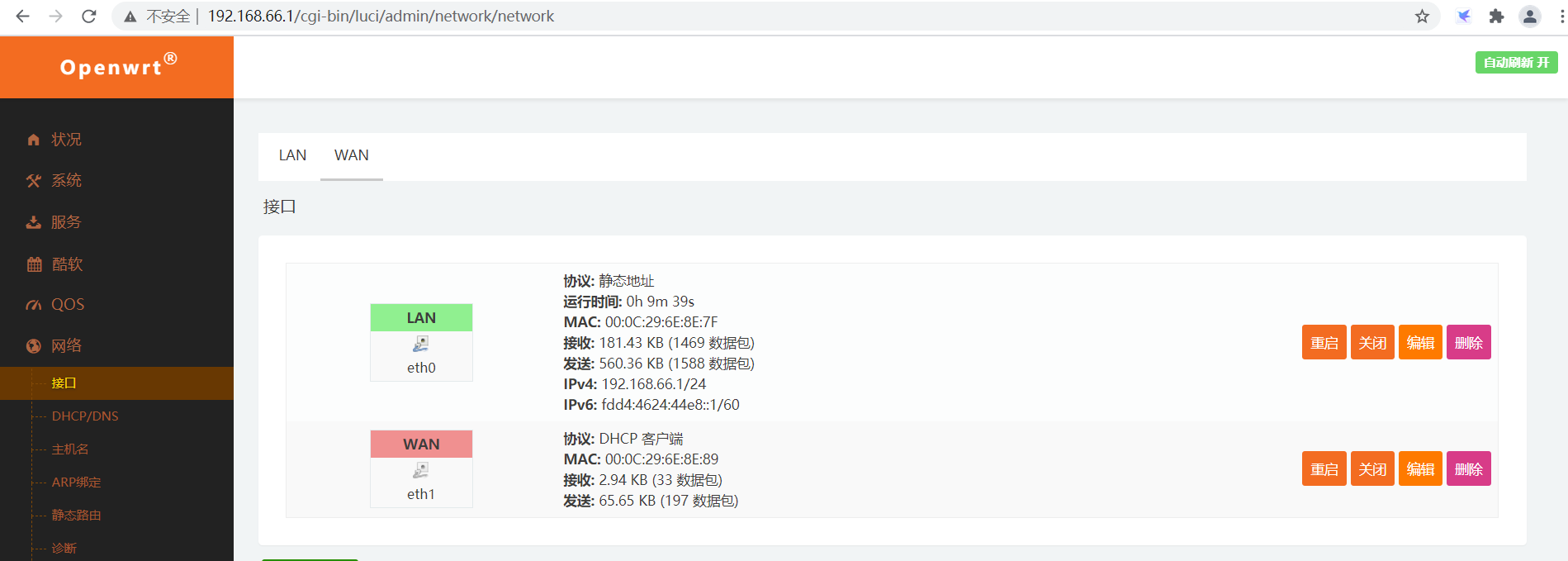Click the browser back arrow

(22, 16)
